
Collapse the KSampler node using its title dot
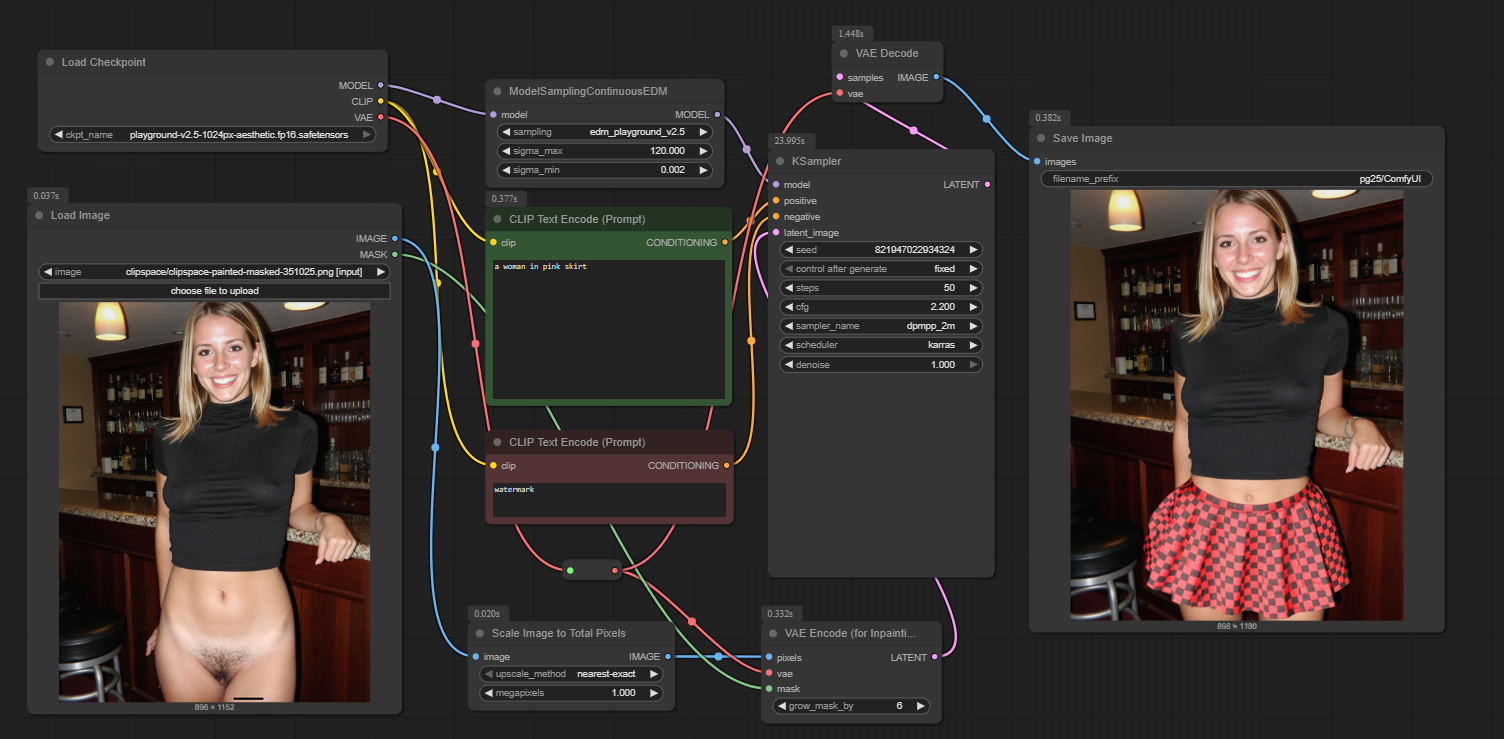(780, 161)
